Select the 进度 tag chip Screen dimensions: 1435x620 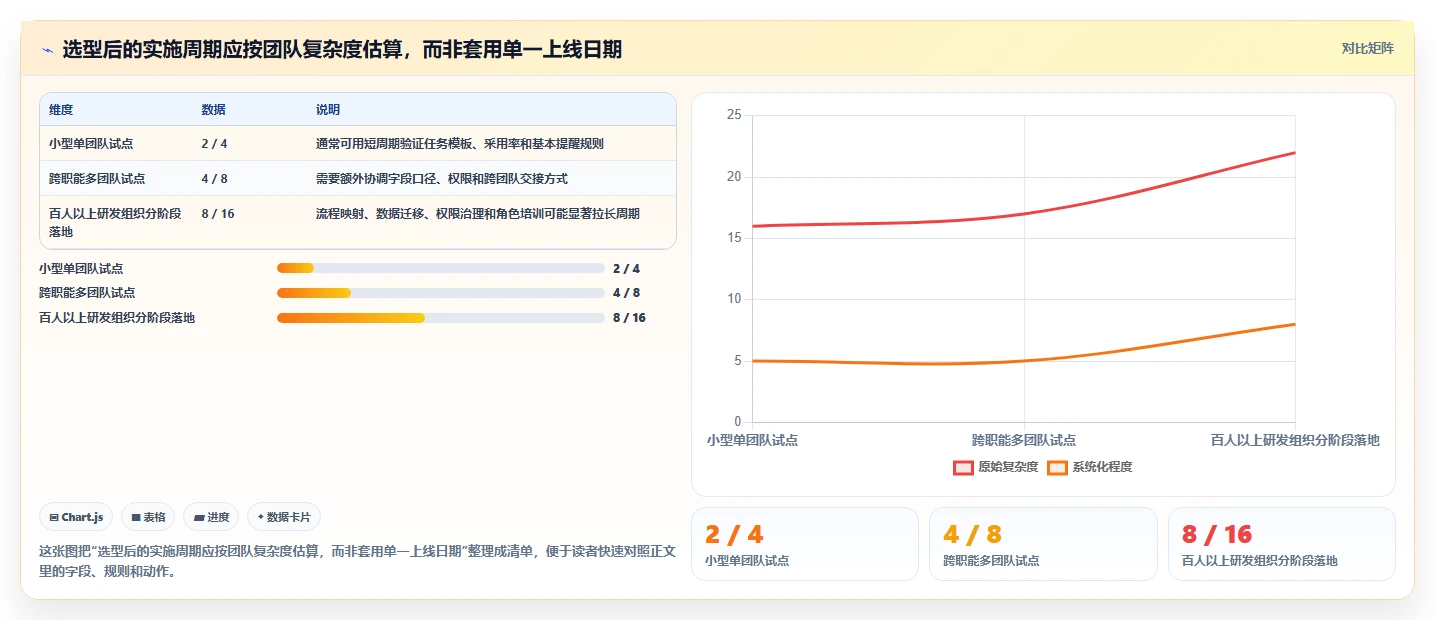click(211, 517)
